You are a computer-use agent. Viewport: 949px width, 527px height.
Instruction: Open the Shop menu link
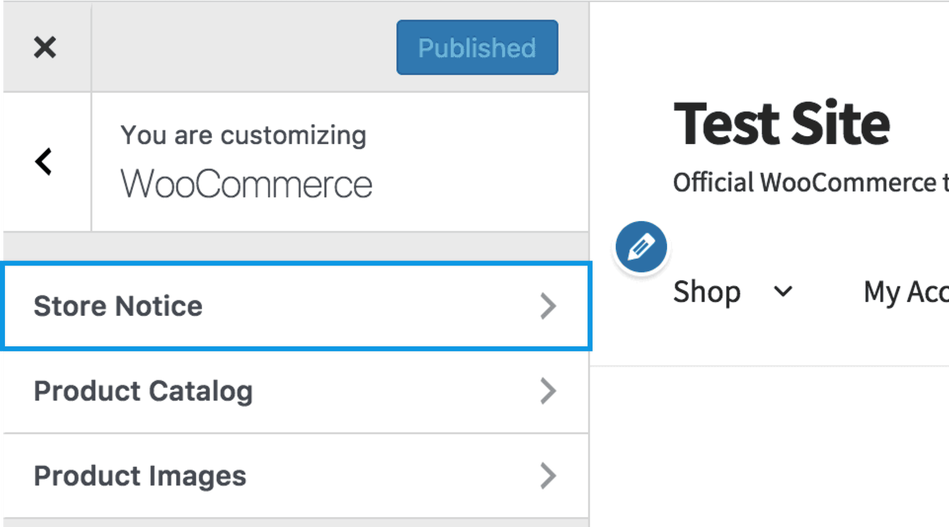click(x=707, y=292)
